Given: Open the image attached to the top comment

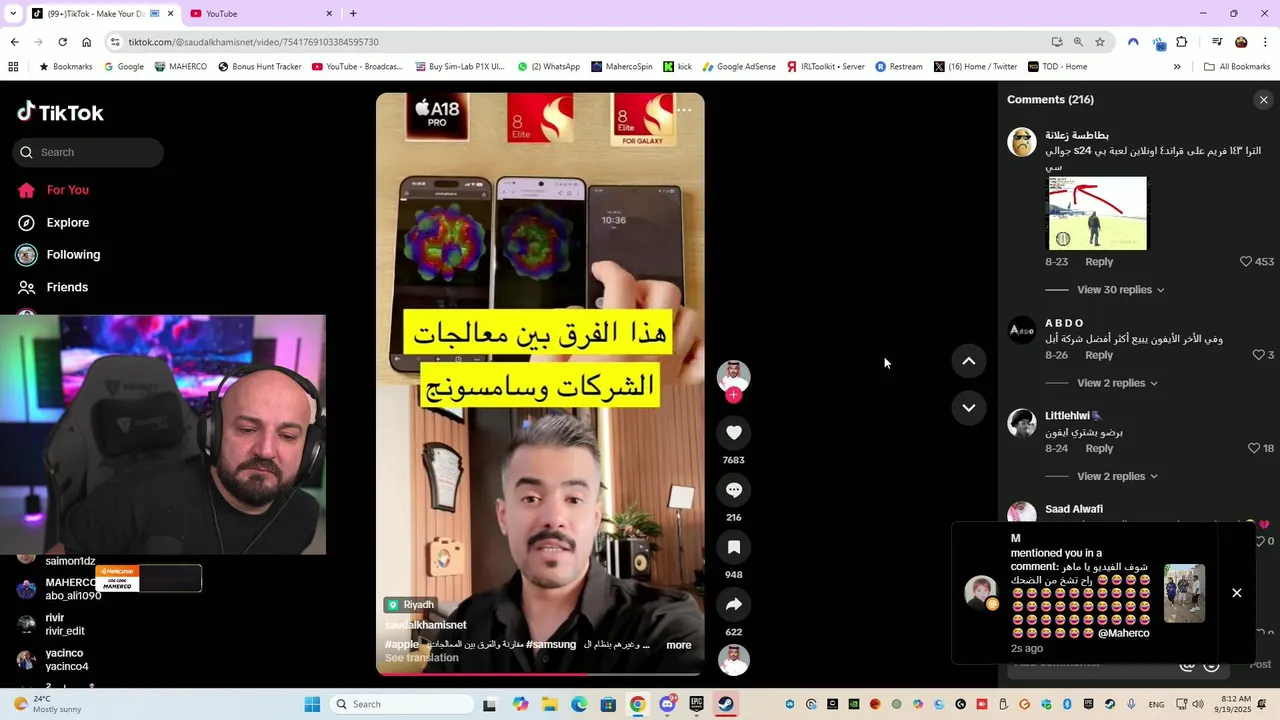Looking at the screenshot, I should coord(1097,213).
